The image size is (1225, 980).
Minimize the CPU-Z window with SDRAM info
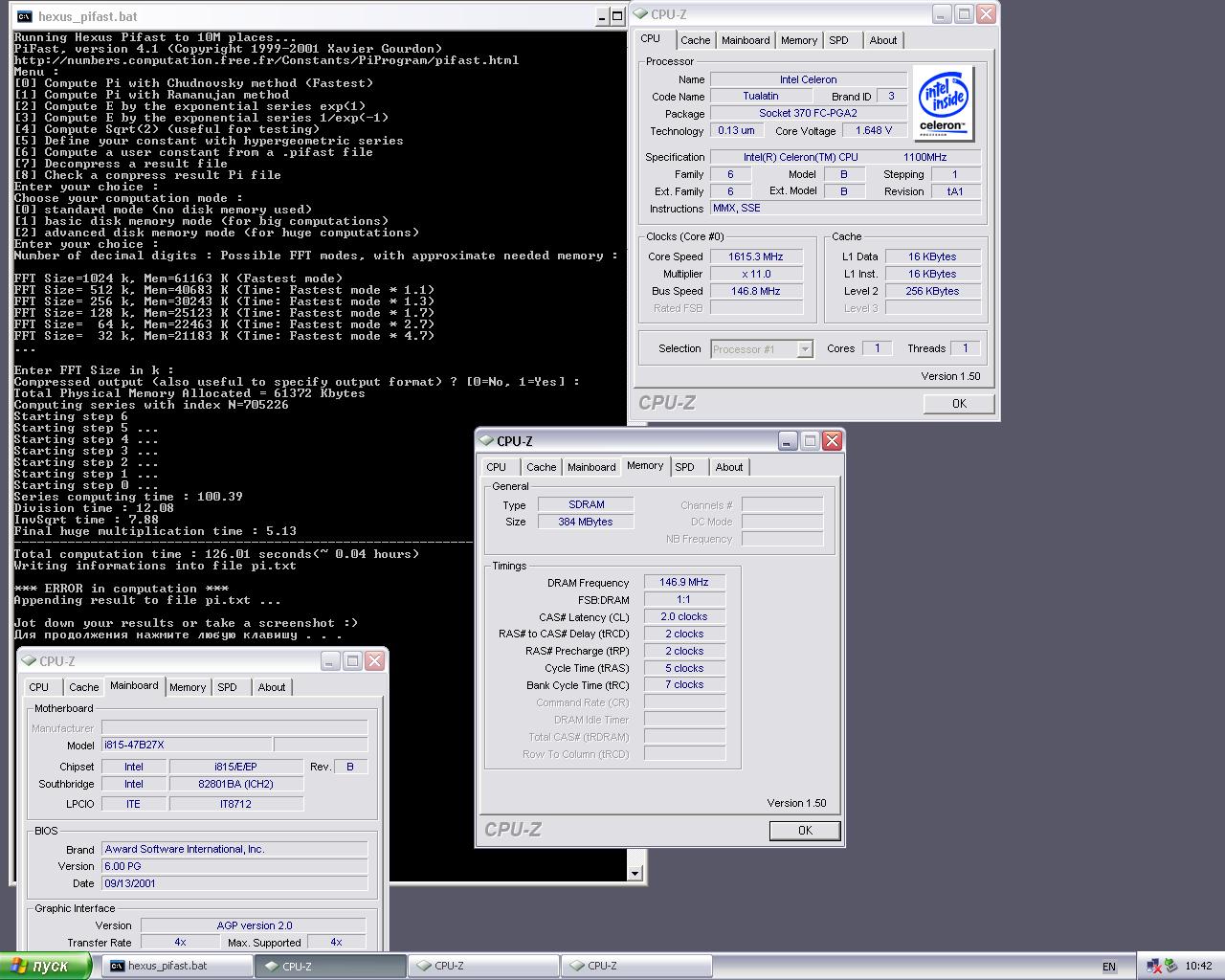click(788, 440)
